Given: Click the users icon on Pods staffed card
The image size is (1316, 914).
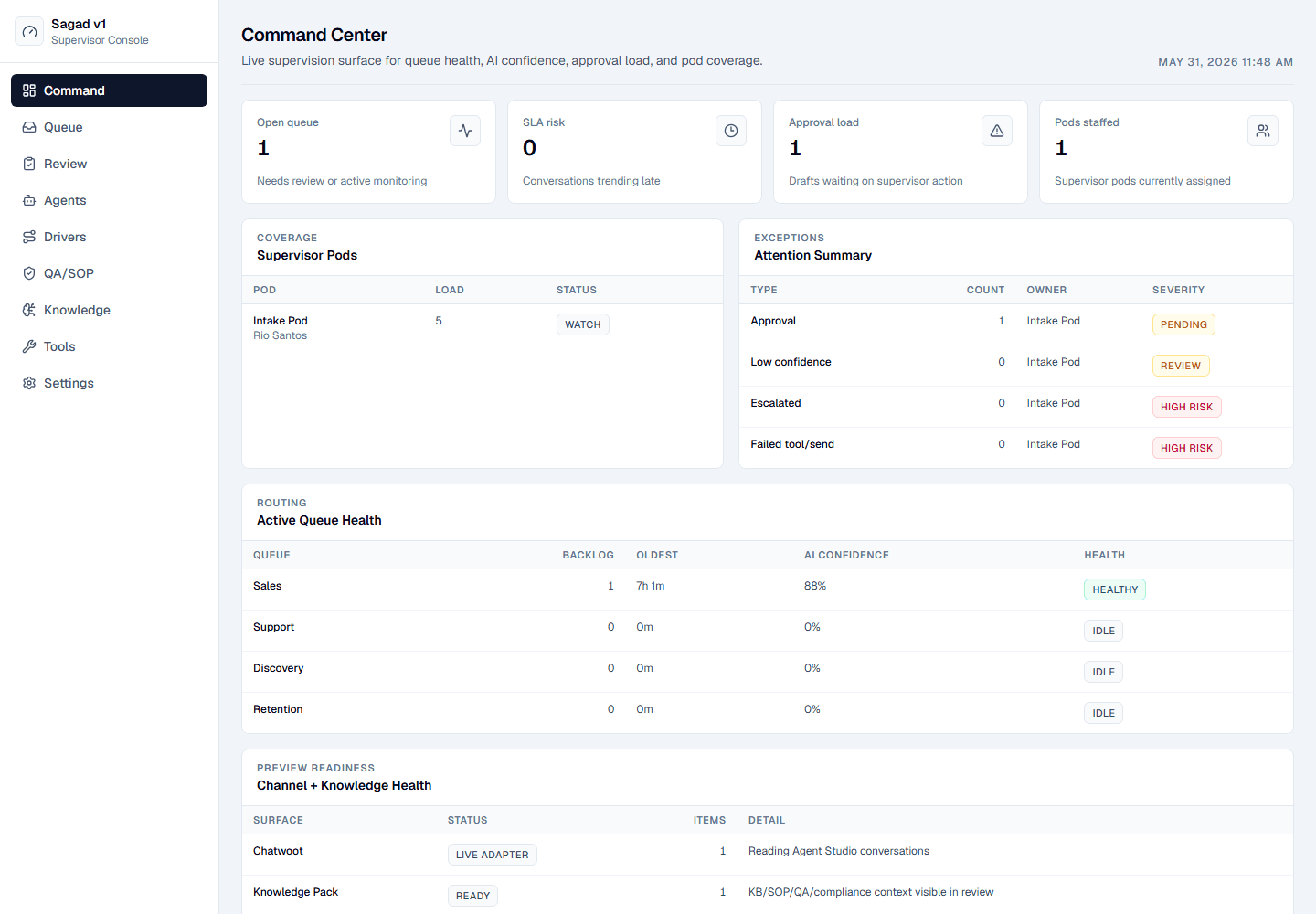Looking at the screenshot, I should [1263, 131].
